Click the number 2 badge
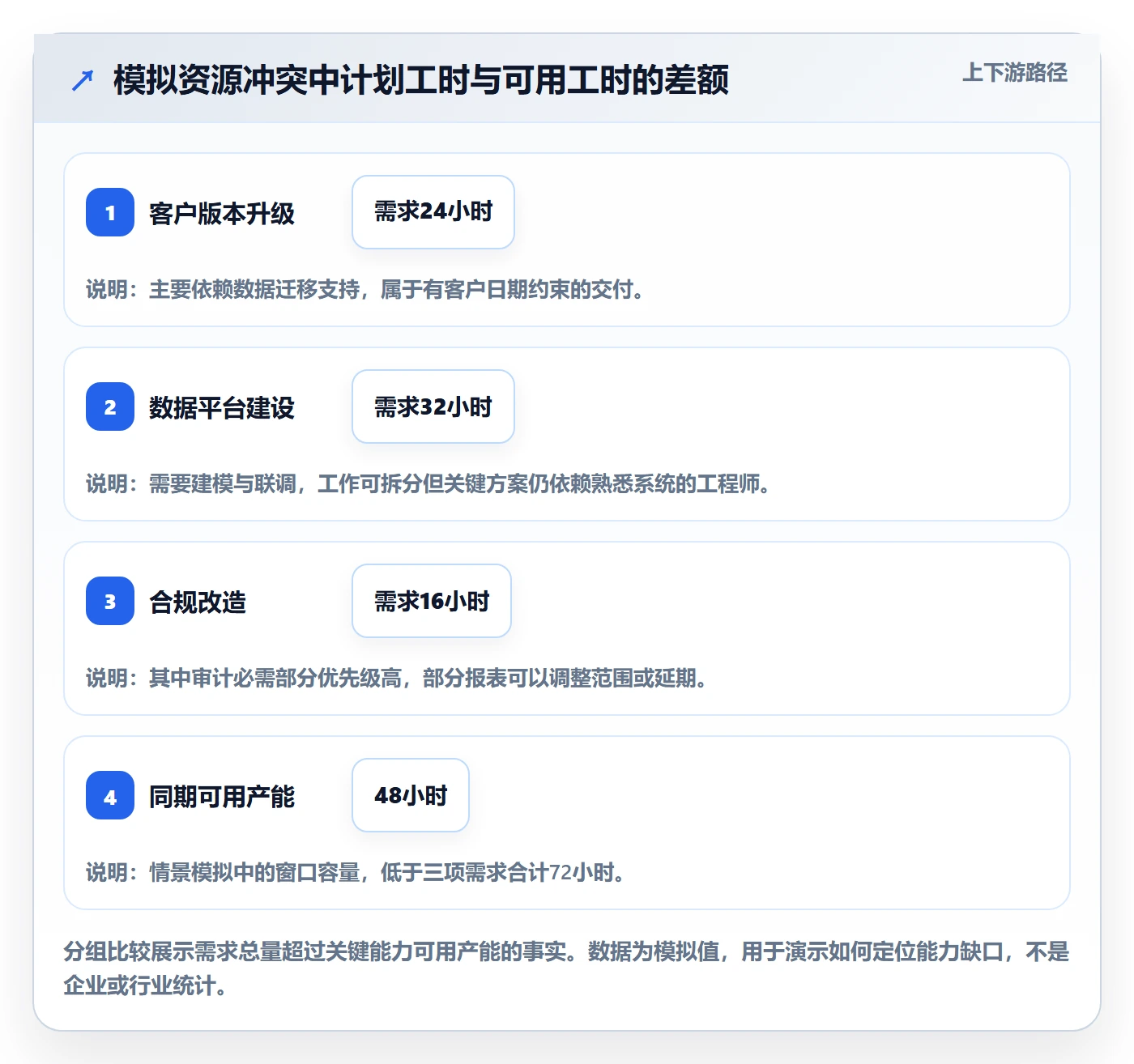Viewport: 1134px width, 1064px height. 110,406
